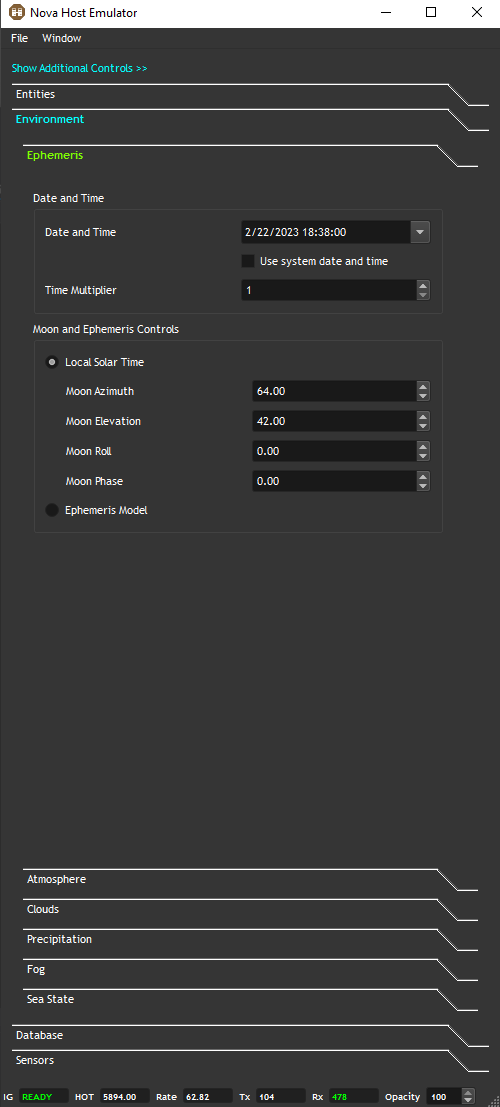The width and height of the screenshot is (500, 1107).
Task: Select Ephemeris Model radio option
Action: tap(52, 510)
